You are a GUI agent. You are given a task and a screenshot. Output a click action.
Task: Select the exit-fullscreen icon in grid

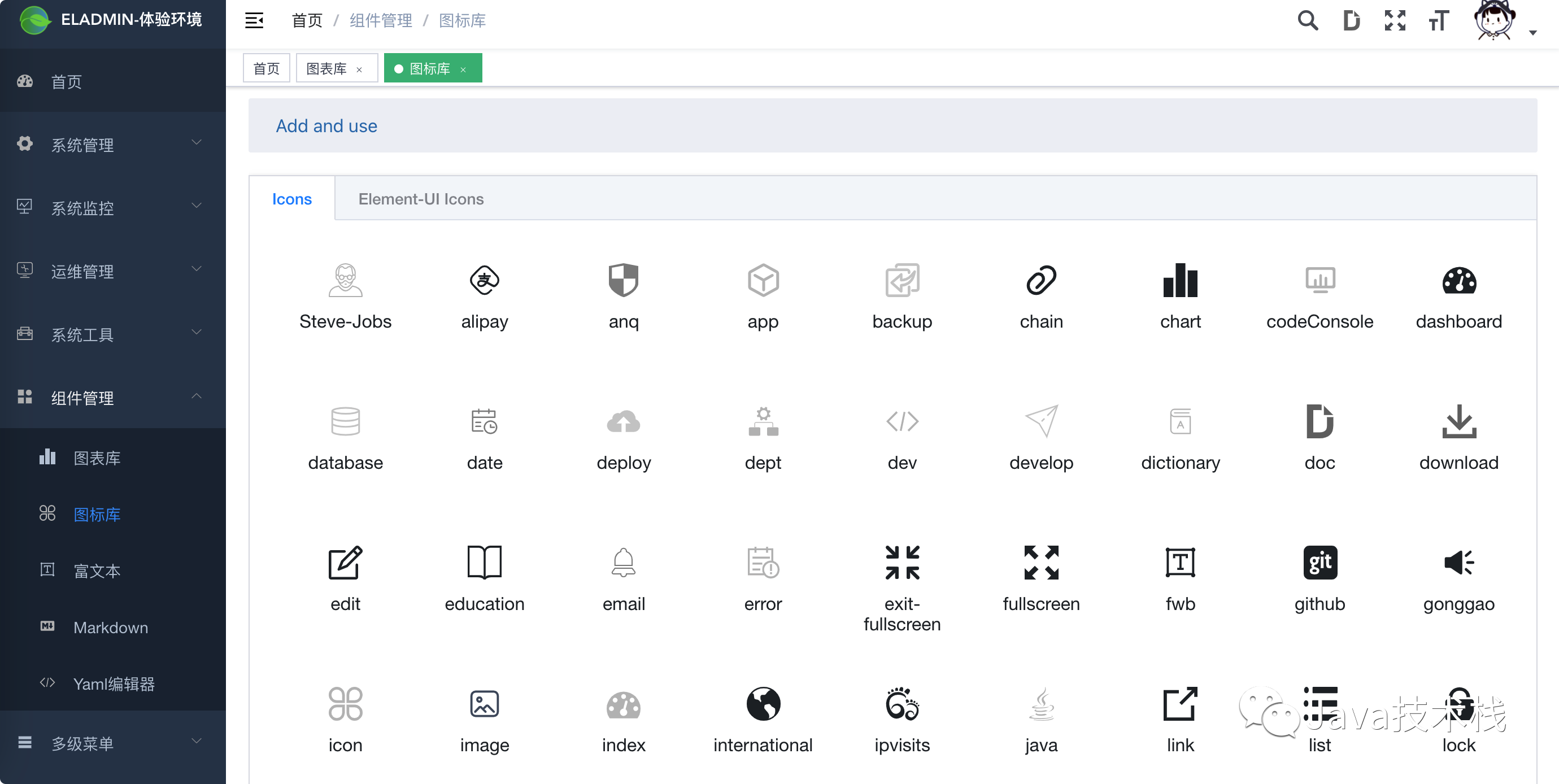pyautogui.click(x=902, y=563)
